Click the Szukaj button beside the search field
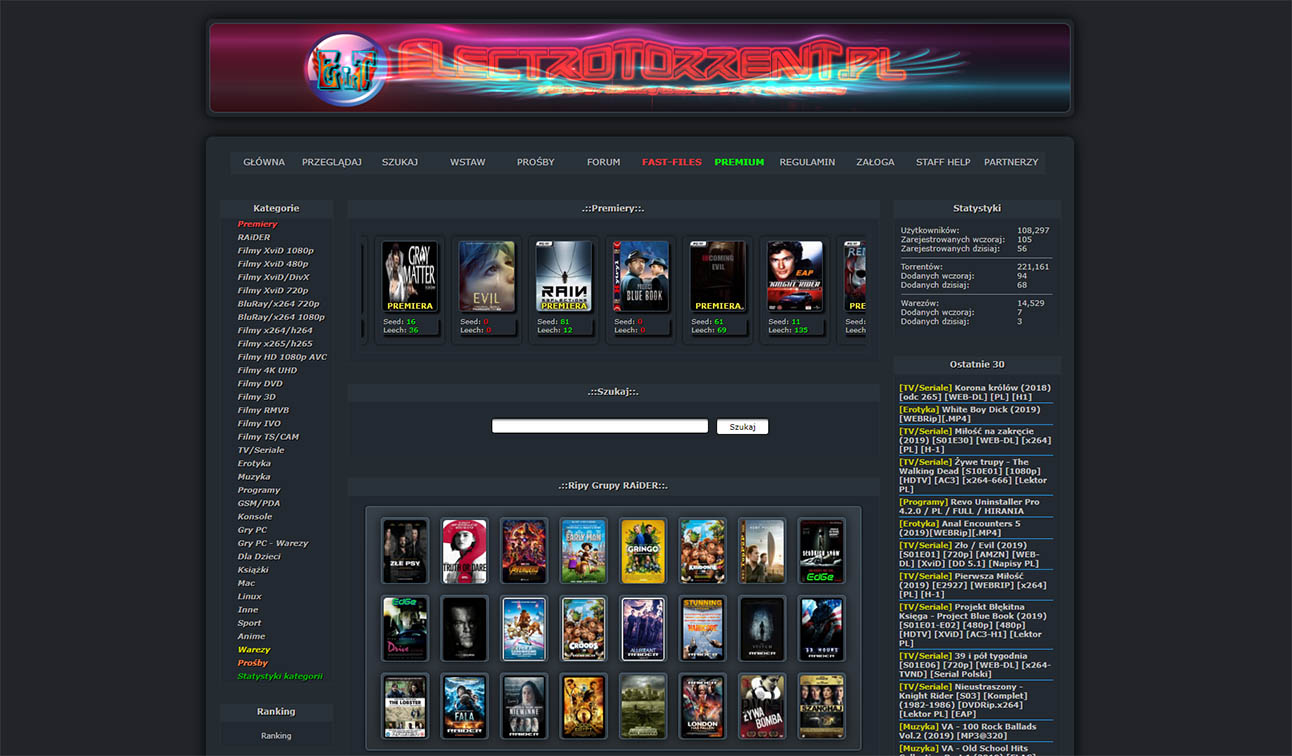 tap(742, 427)
